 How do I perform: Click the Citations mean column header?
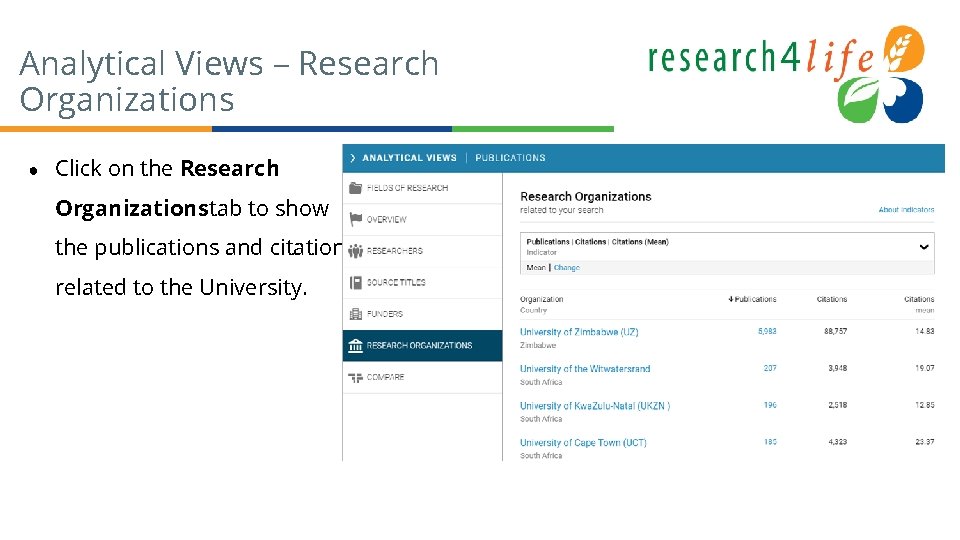(919, 304)
